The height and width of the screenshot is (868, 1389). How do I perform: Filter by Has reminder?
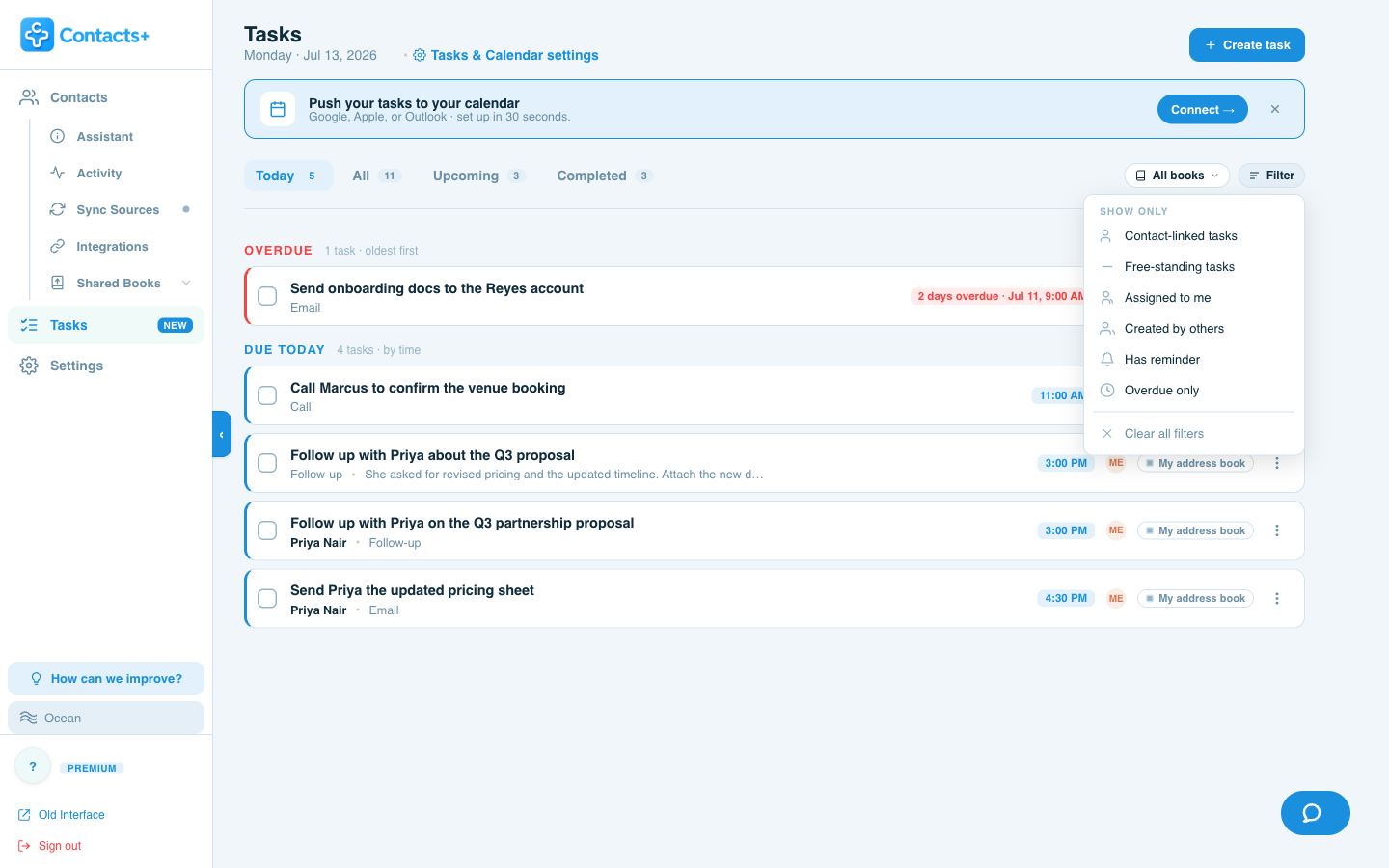click(1194, 360)
